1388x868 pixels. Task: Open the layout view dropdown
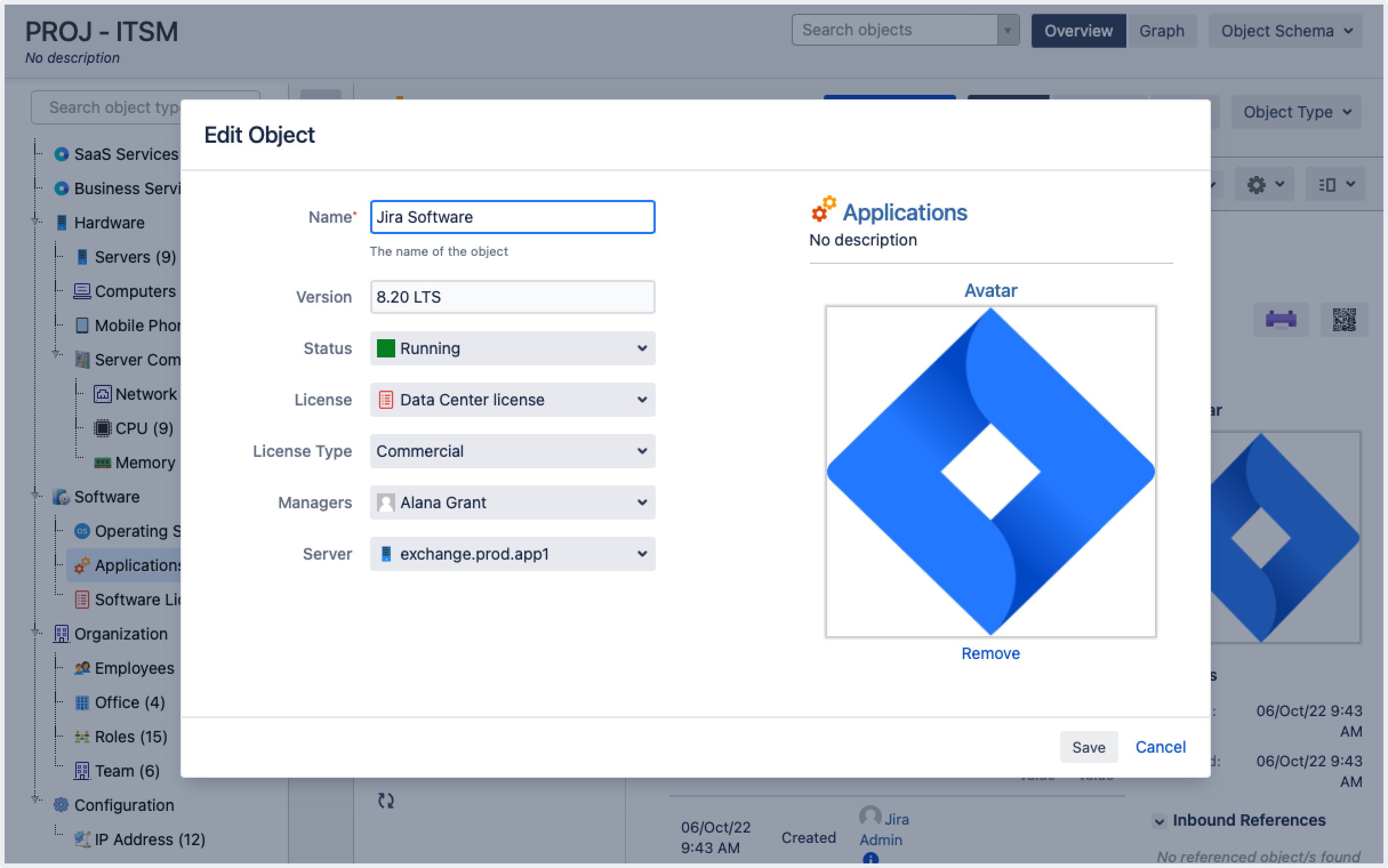(x=1336, y=184)
